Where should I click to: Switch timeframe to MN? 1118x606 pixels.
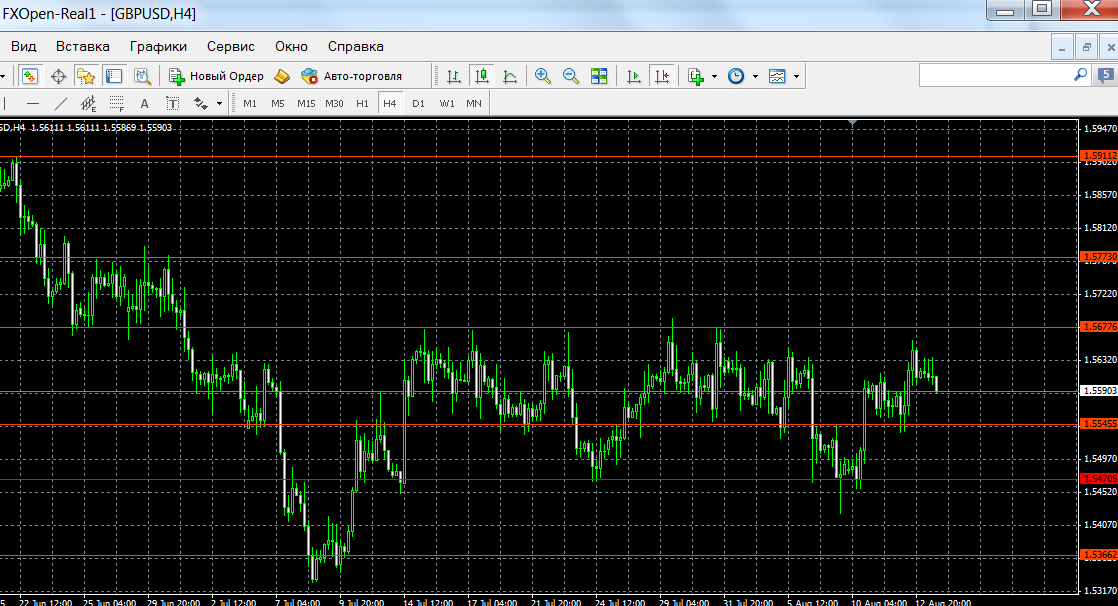click(x=473, y=103)
